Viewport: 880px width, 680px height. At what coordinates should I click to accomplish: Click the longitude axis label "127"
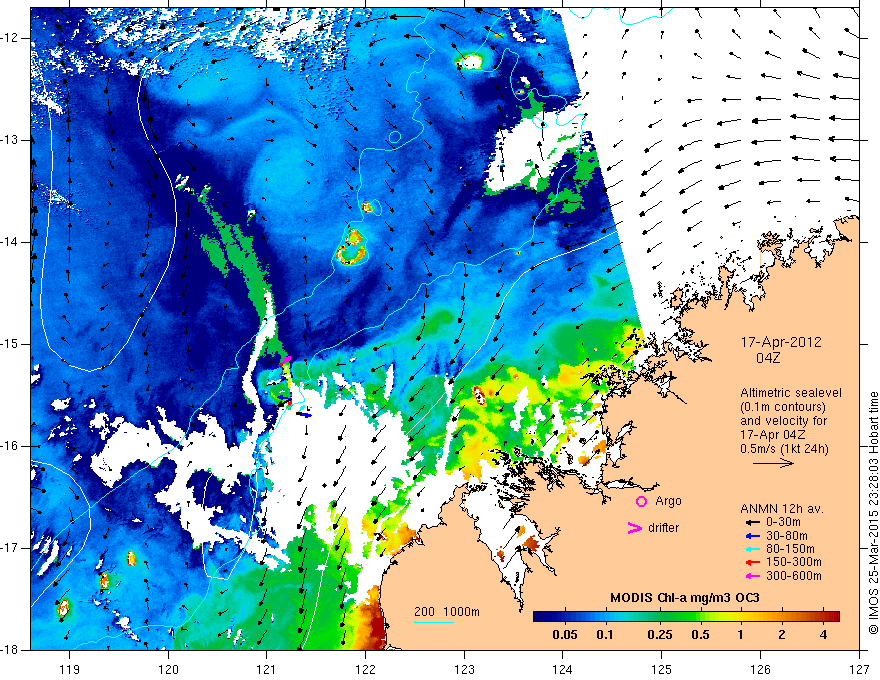point(859,669)
